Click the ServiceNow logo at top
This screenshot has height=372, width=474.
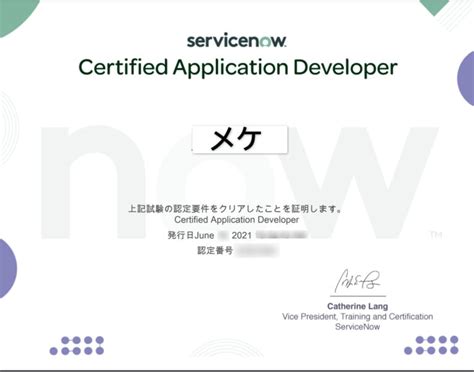pos(236,41)
